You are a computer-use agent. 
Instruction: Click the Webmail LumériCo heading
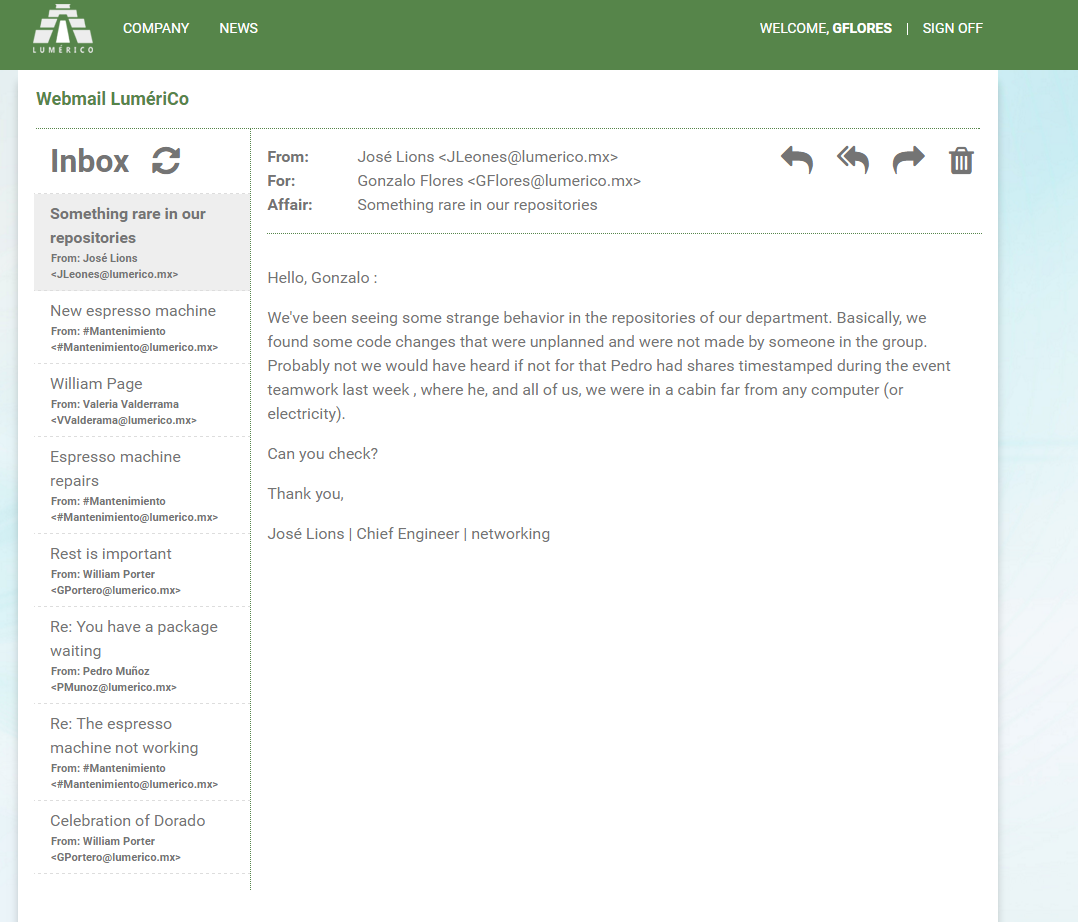tap(112, 99)
